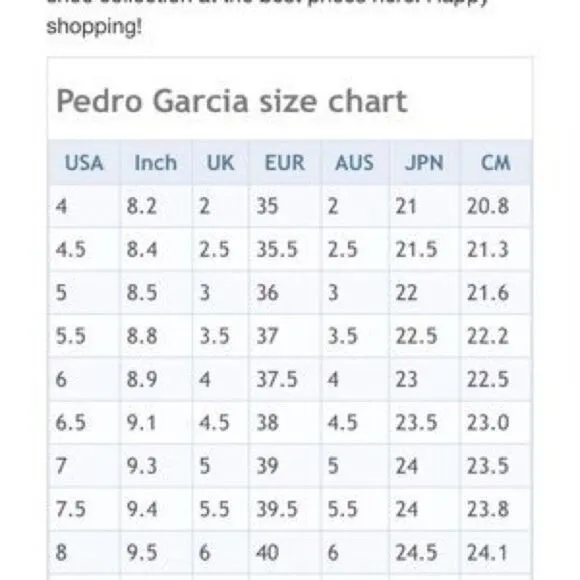This screenshot has height=580, width=580.
Task: Click the EUR 40 cell
Action: 285,553
